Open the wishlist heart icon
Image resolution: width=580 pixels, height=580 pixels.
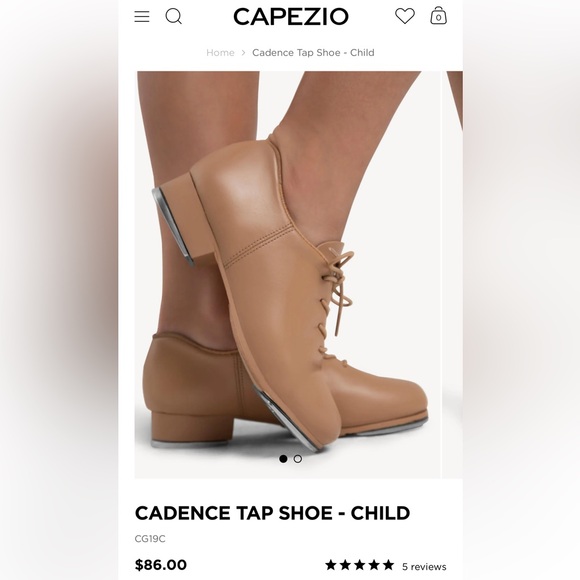coord(405,16)
